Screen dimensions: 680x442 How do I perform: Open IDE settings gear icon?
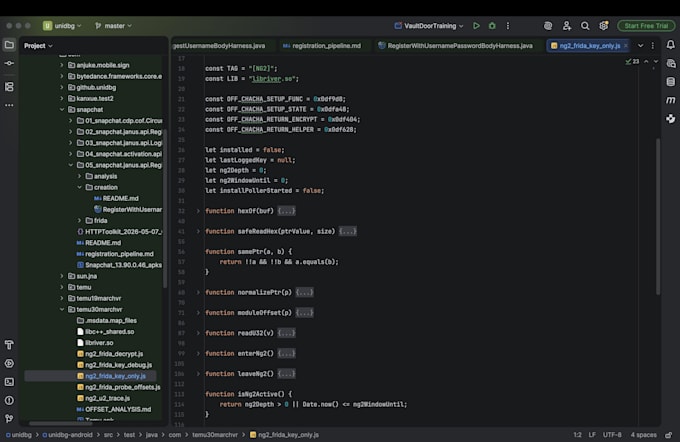tap(604, 26)
